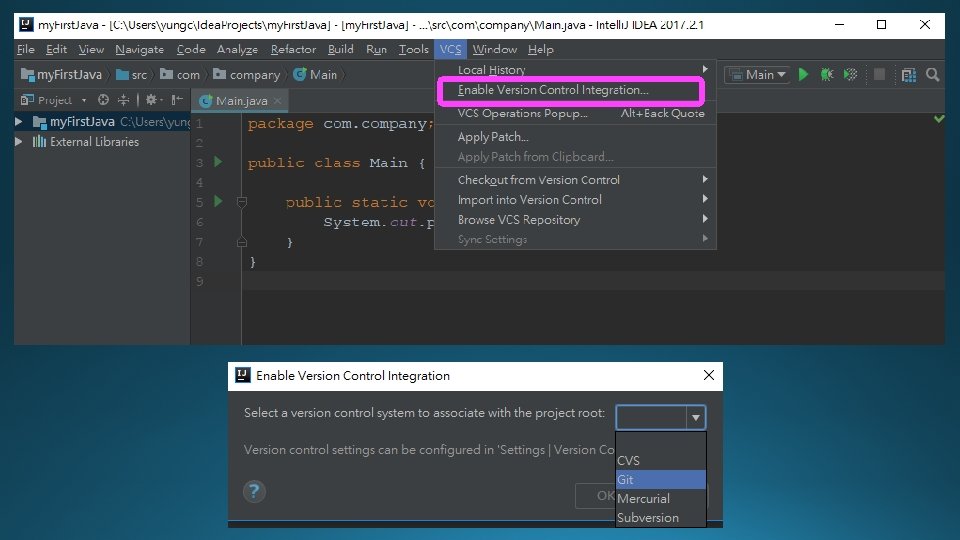Open the Main run configuration dropdown
Image resolution: width=960 pixels, height=540 pixels.
coord(757,75)
